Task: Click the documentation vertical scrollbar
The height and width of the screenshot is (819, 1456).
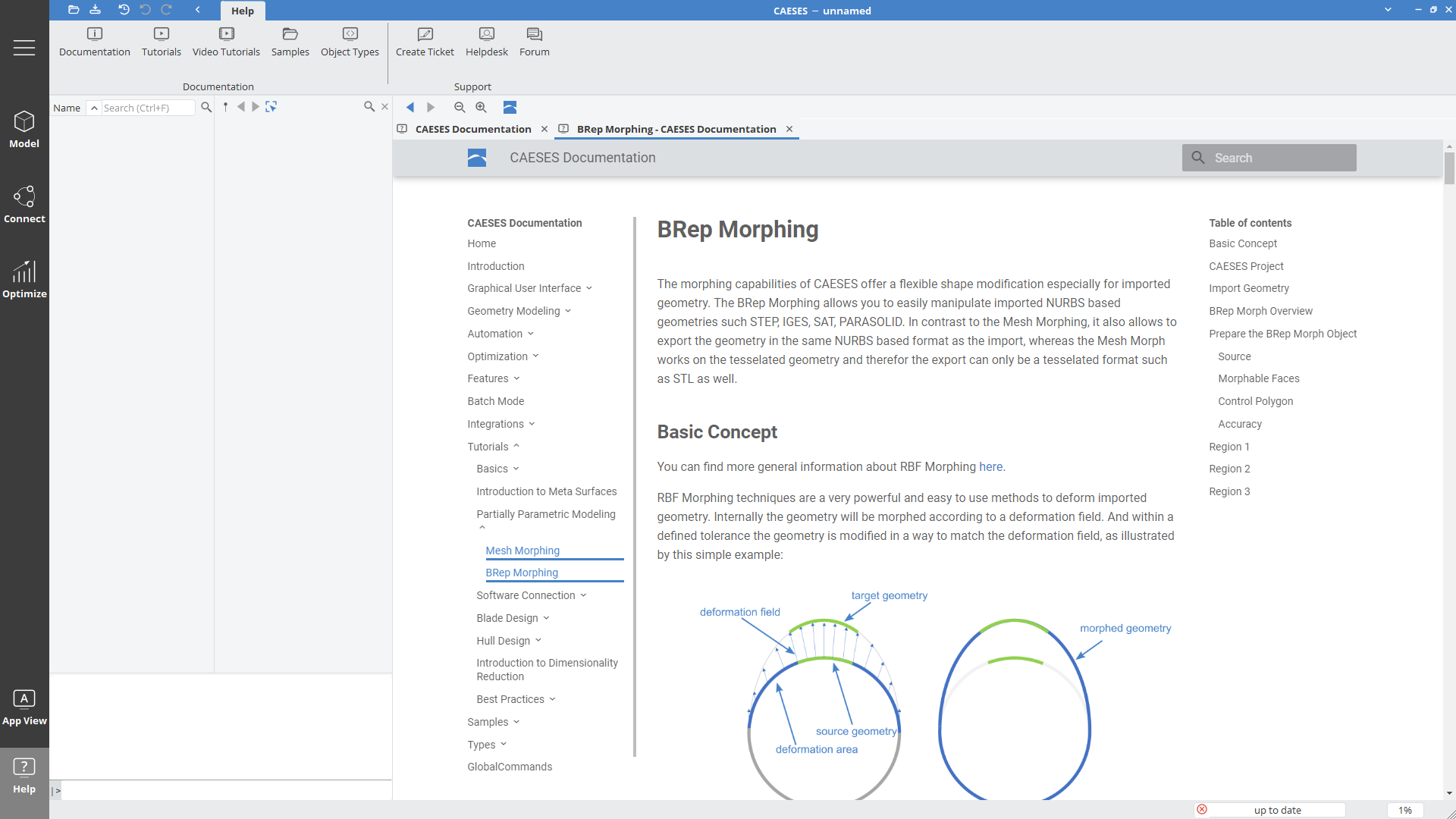Action: click(x=1449, y=168)
